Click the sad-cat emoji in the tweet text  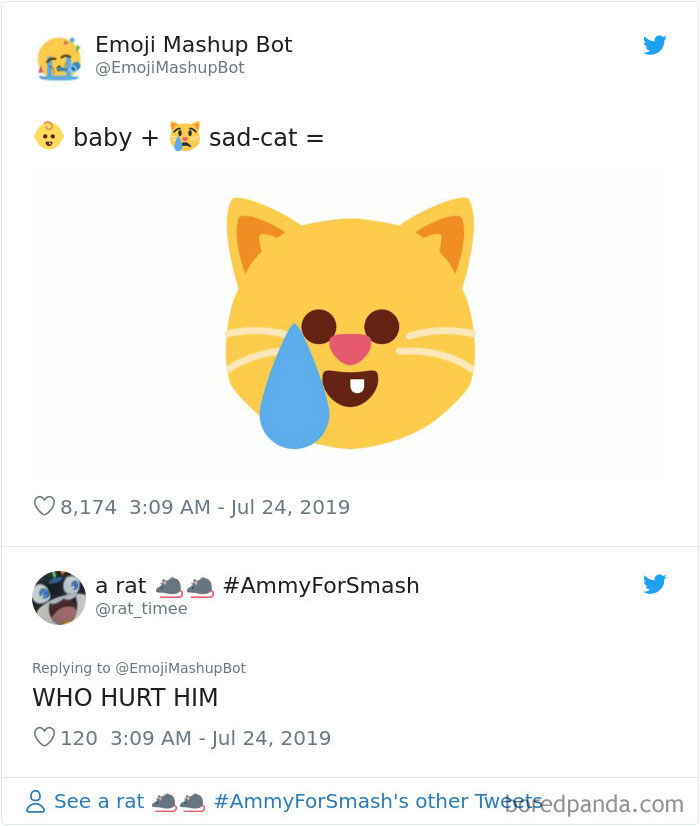[184, 137]
